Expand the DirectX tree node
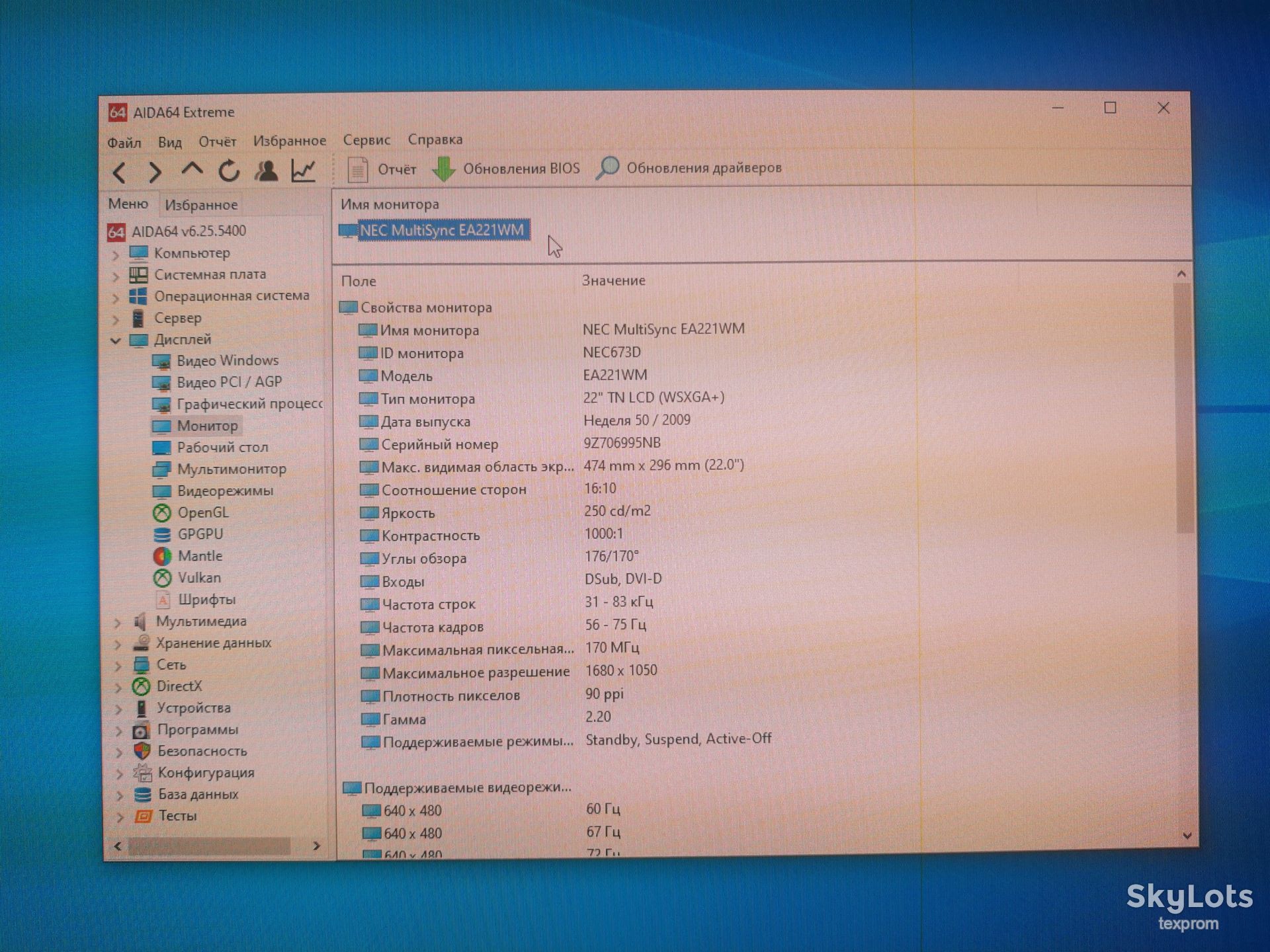1270x952 pixels. click(x=118, y=688)
